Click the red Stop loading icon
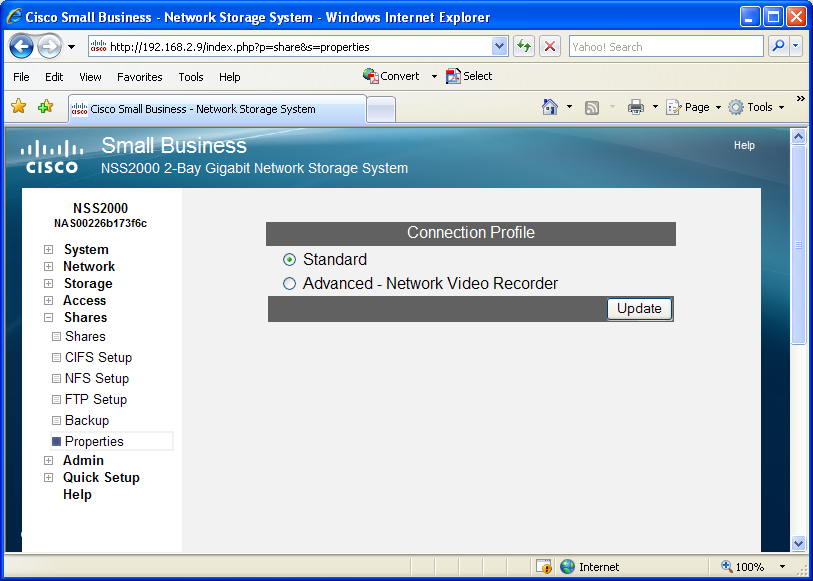This screenshot has height=581, width=813. click(550, 47)
